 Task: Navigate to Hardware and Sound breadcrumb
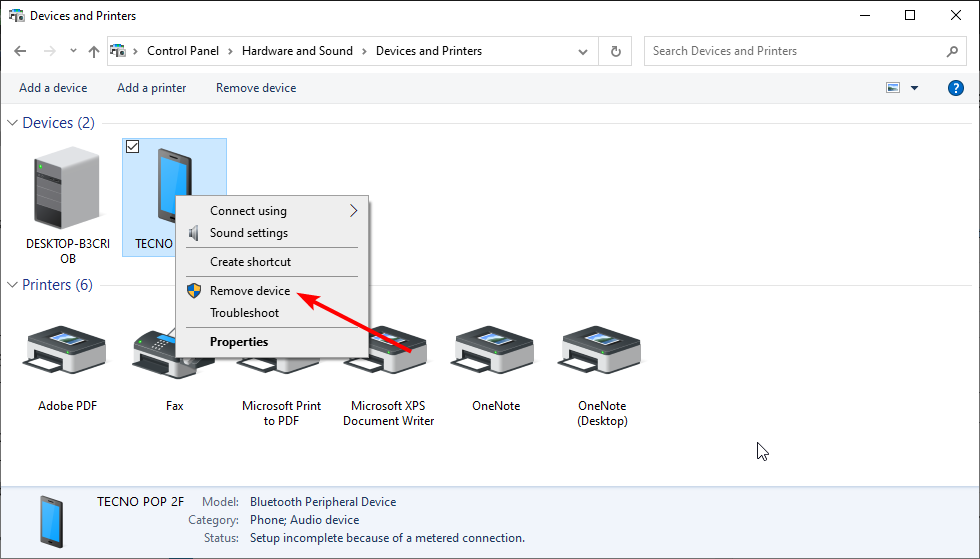[297, 51]
